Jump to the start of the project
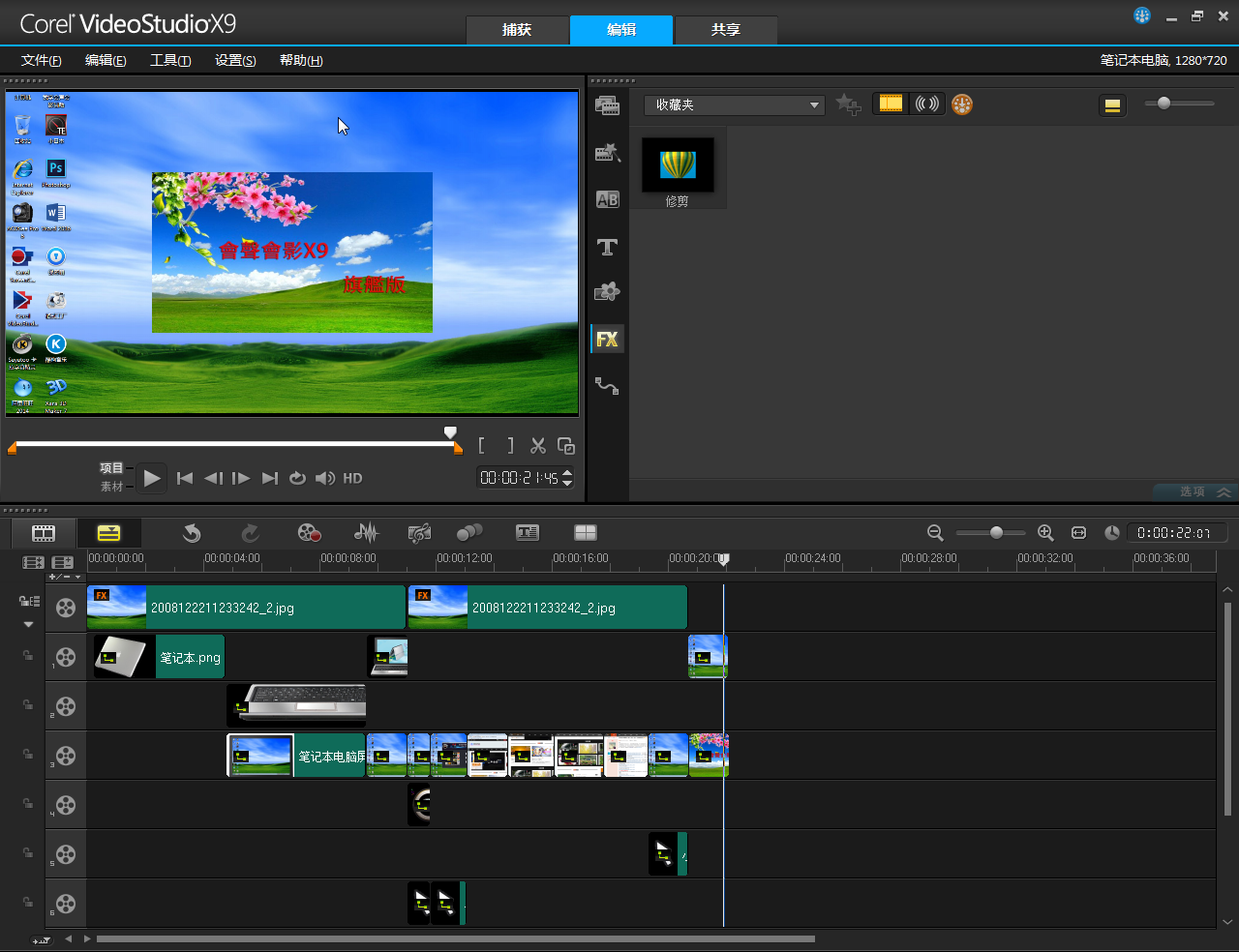 [185, 478]
